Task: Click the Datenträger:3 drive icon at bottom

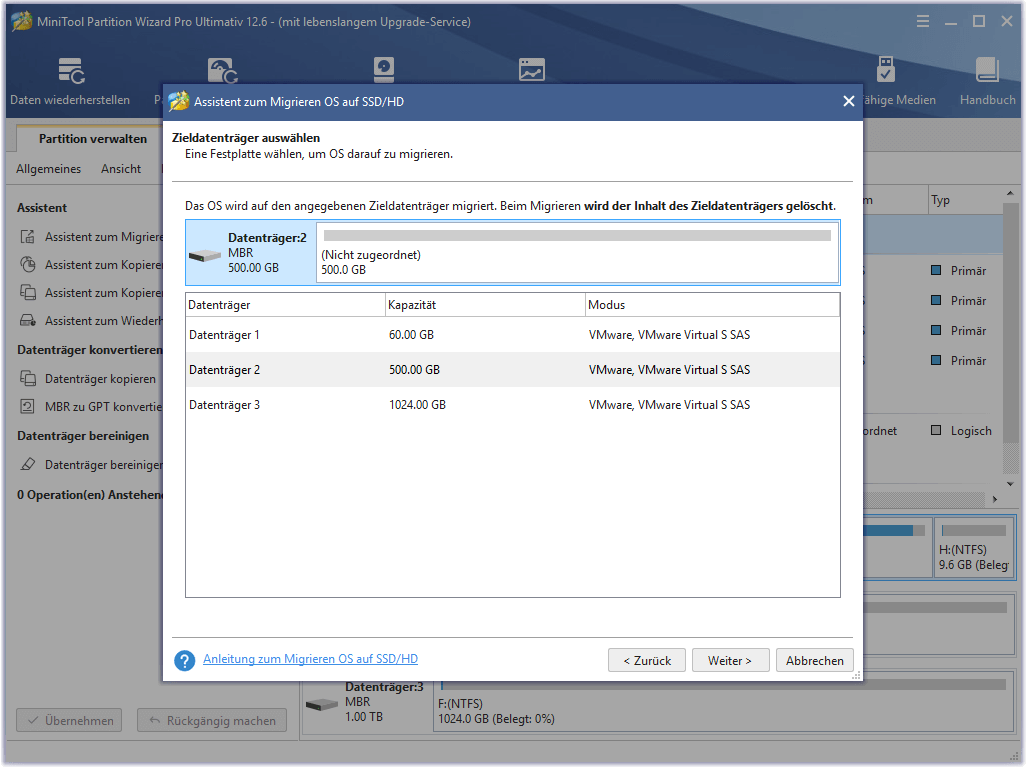Action: pos(321,704)
